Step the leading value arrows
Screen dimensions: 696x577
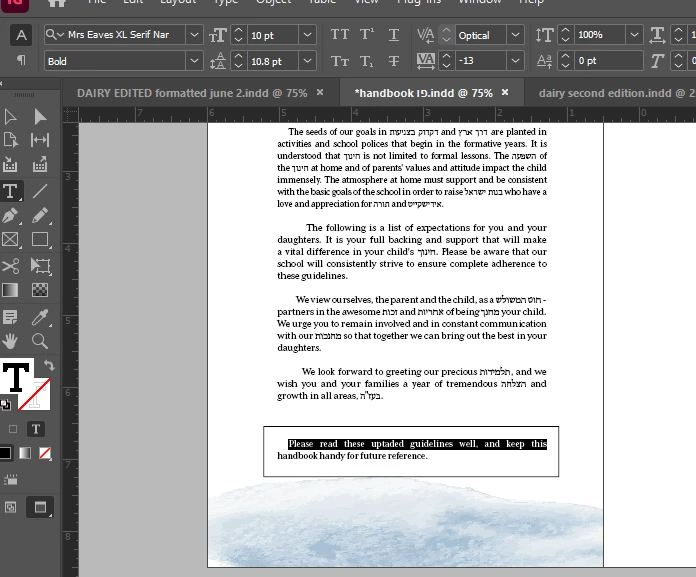point(238,61)
